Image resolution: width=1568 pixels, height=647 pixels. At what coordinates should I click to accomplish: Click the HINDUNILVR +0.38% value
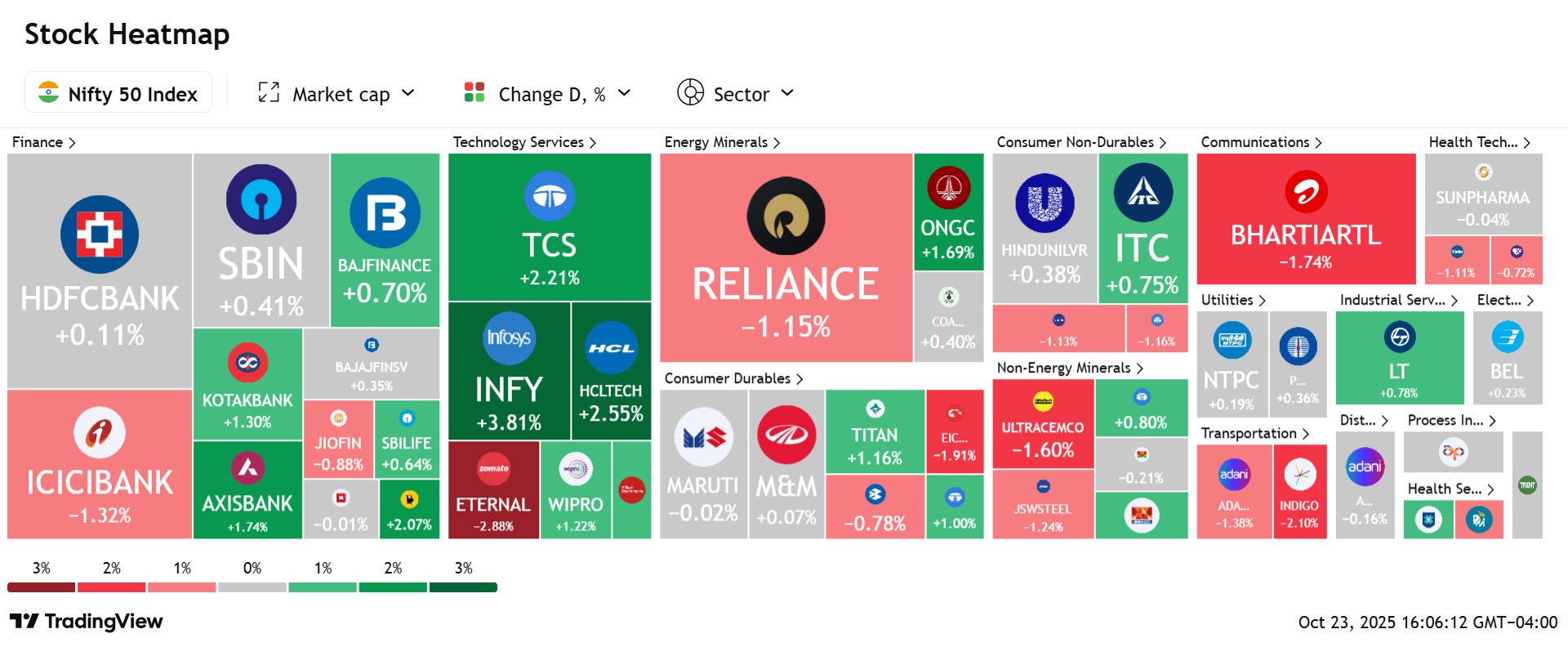[1045, 275]
